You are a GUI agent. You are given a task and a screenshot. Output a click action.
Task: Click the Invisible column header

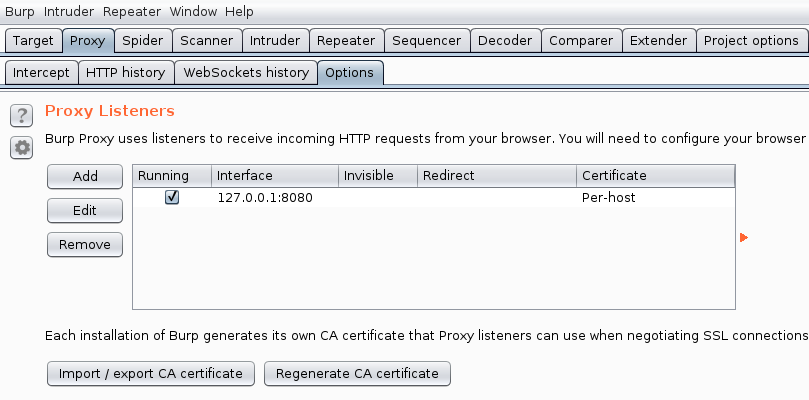[378, 176]
